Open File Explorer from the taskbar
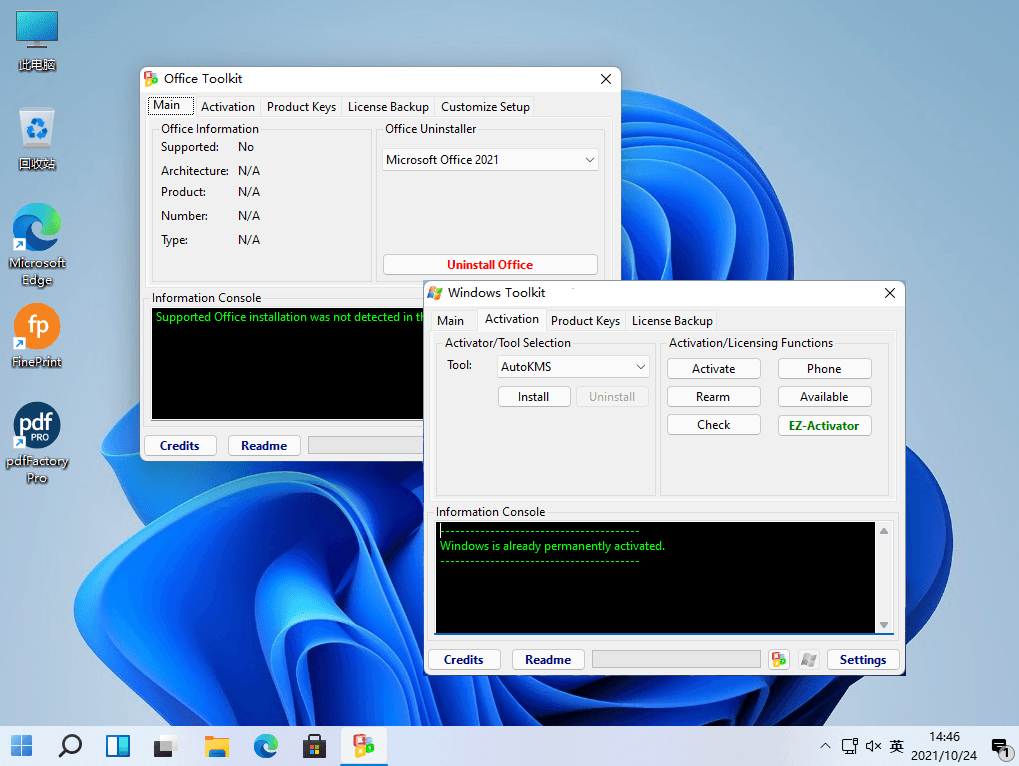This screenshot has width=1019, height=766. point(216,746)
